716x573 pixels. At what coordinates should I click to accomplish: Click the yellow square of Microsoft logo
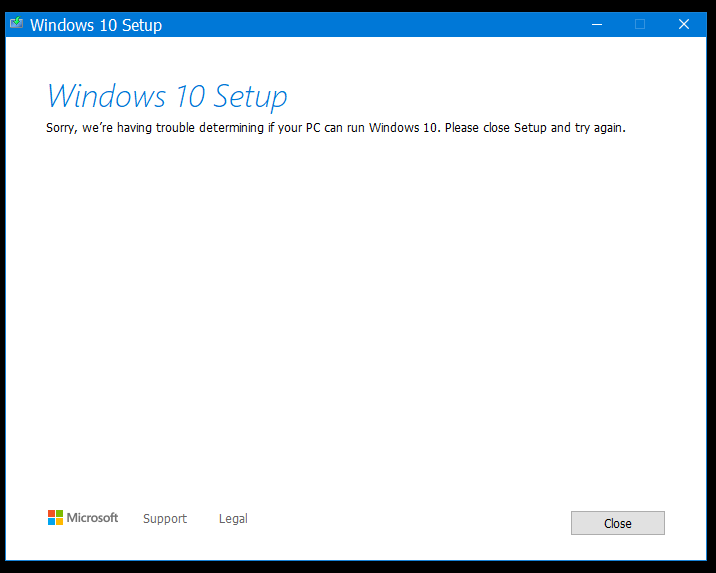coord(59,522)
